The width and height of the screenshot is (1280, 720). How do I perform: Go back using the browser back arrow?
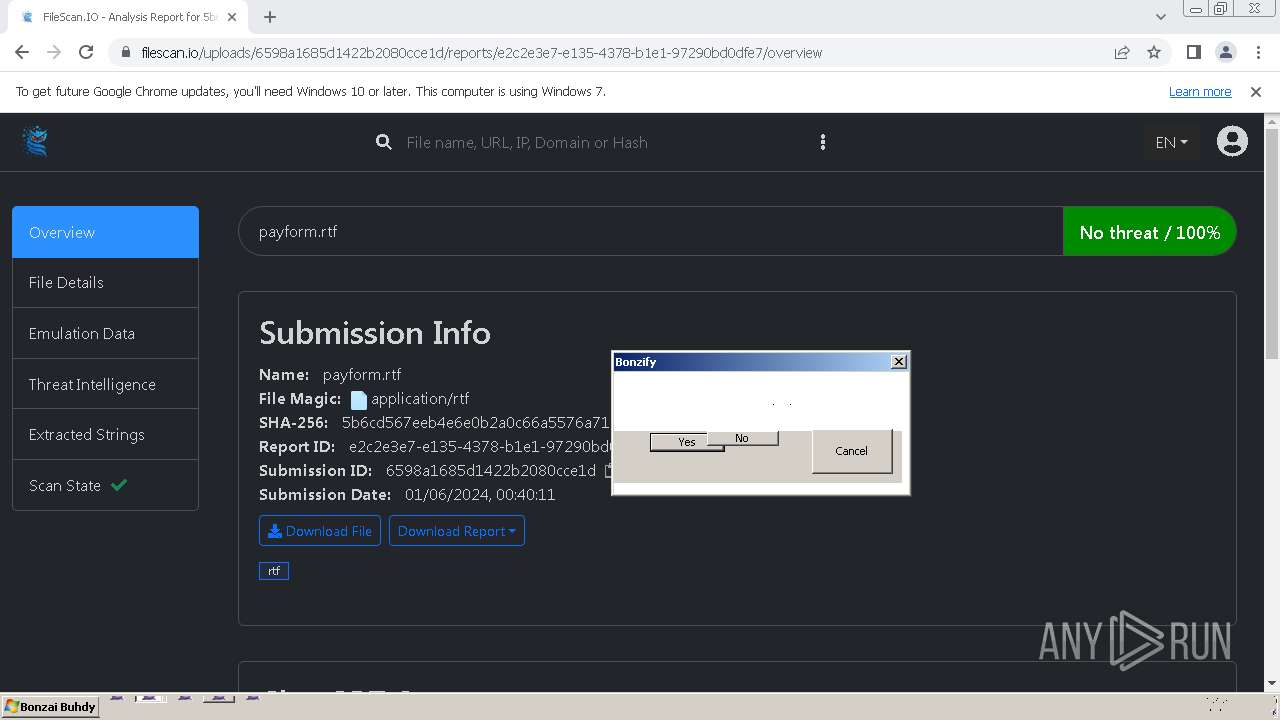22,52
